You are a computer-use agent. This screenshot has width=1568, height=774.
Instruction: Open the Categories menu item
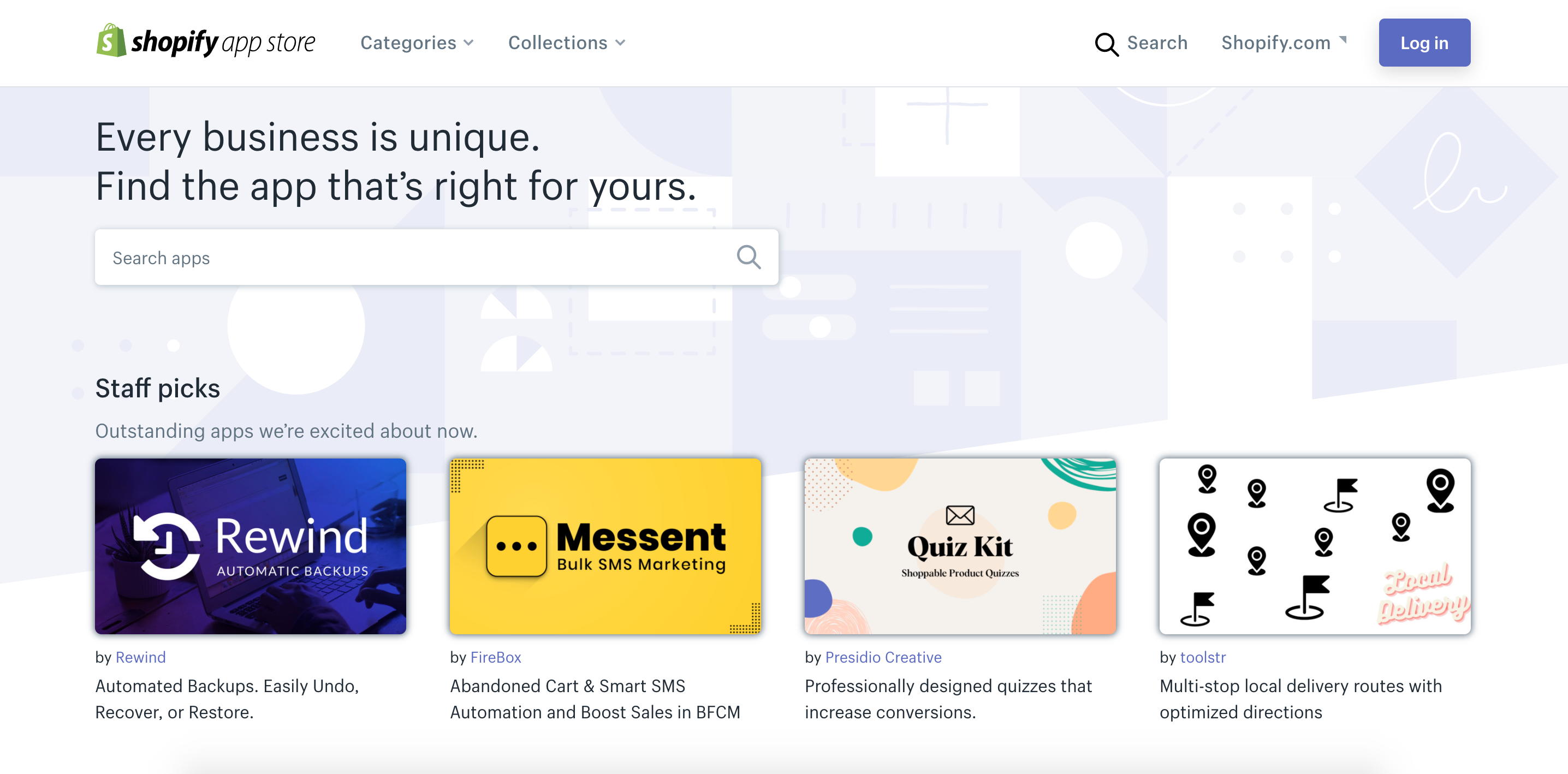tap(408, 43)
